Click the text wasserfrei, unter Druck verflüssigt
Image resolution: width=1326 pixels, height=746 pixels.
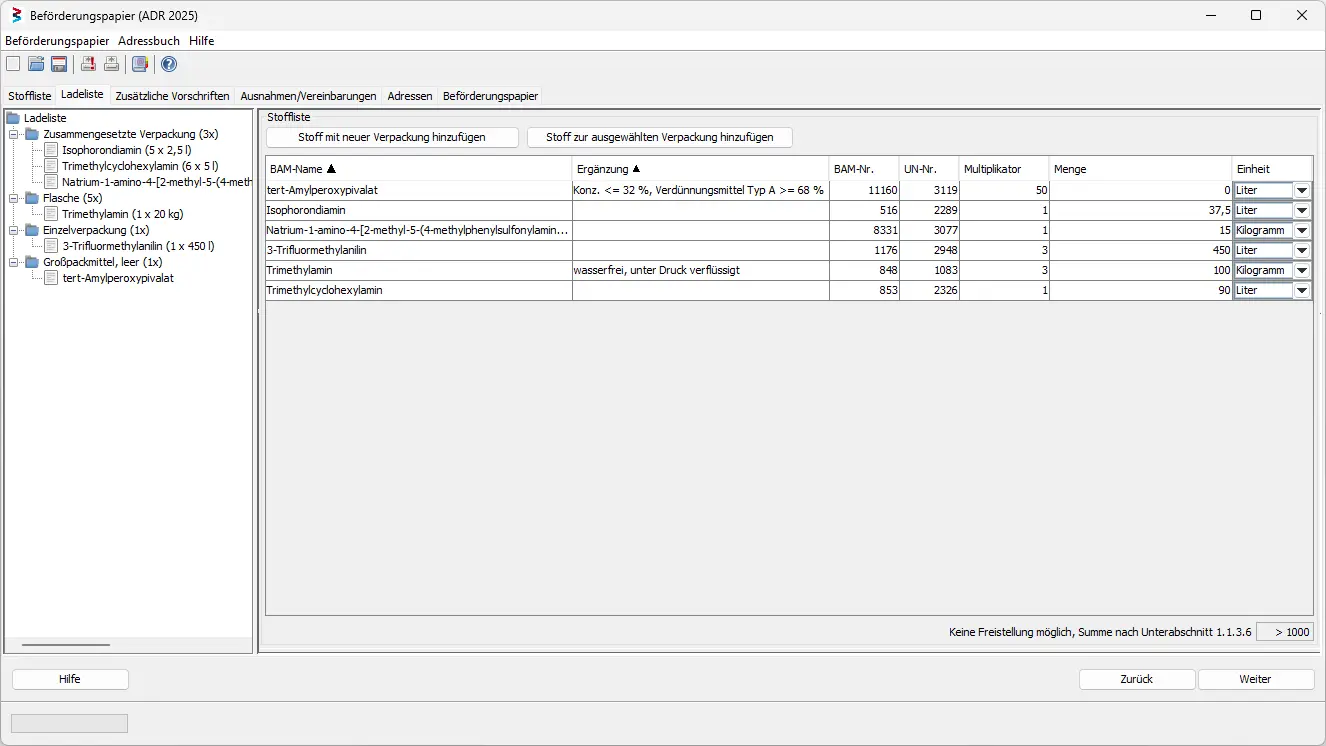tap(656, 270)
